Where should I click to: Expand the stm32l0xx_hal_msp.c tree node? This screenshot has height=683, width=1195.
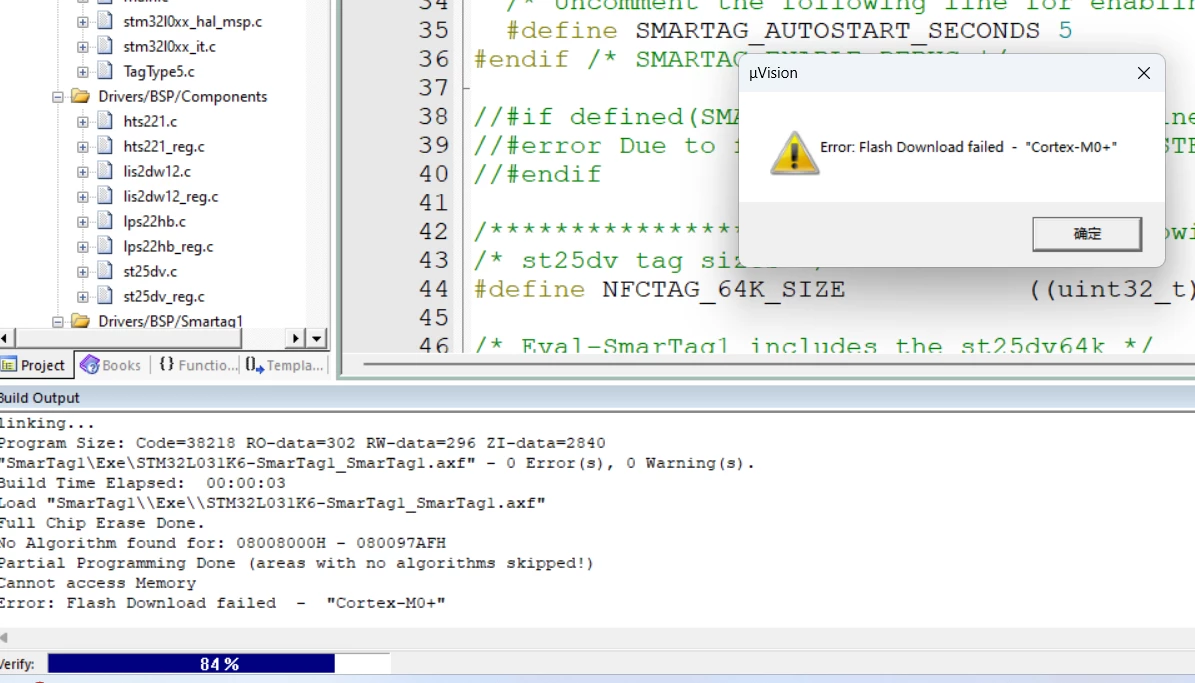click(x=82, y=22)
